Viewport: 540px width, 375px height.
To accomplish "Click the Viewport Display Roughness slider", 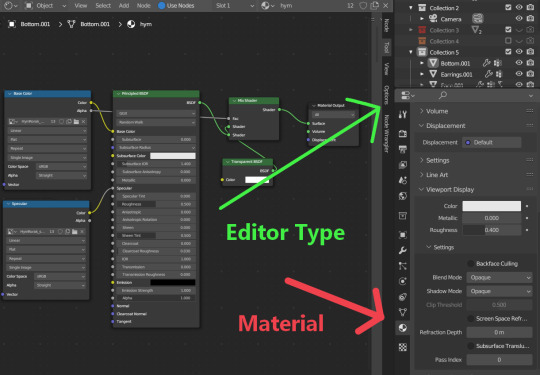I will (x=491, y=230).
